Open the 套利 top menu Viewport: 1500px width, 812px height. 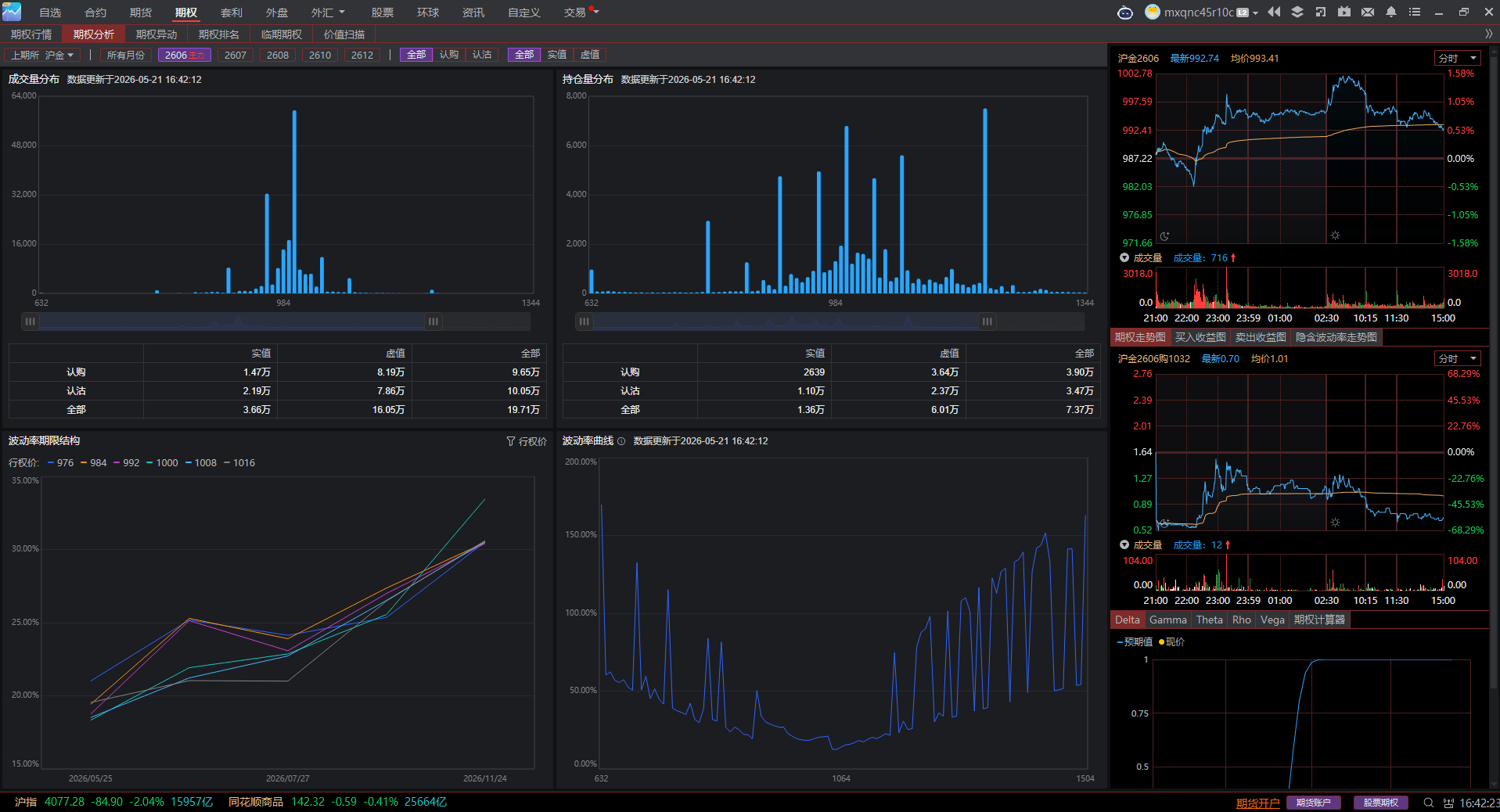(232, 13)
